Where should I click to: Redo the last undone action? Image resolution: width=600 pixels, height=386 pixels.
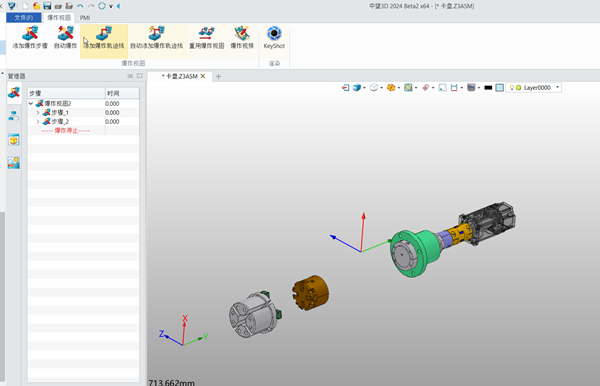(x=91, y=6)
